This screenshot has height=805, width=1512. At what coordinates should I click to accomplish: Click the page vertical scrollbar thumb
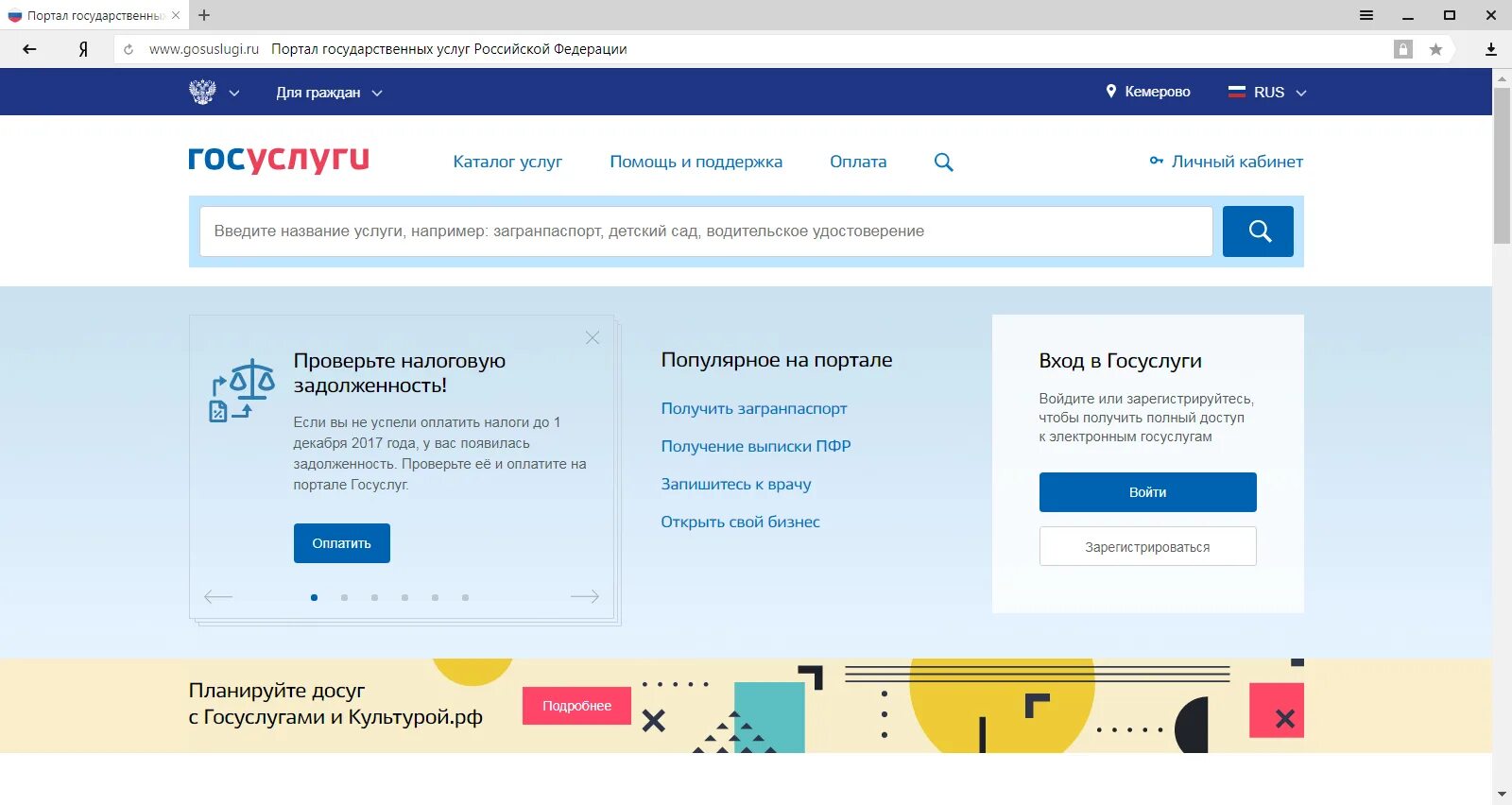1502,165
